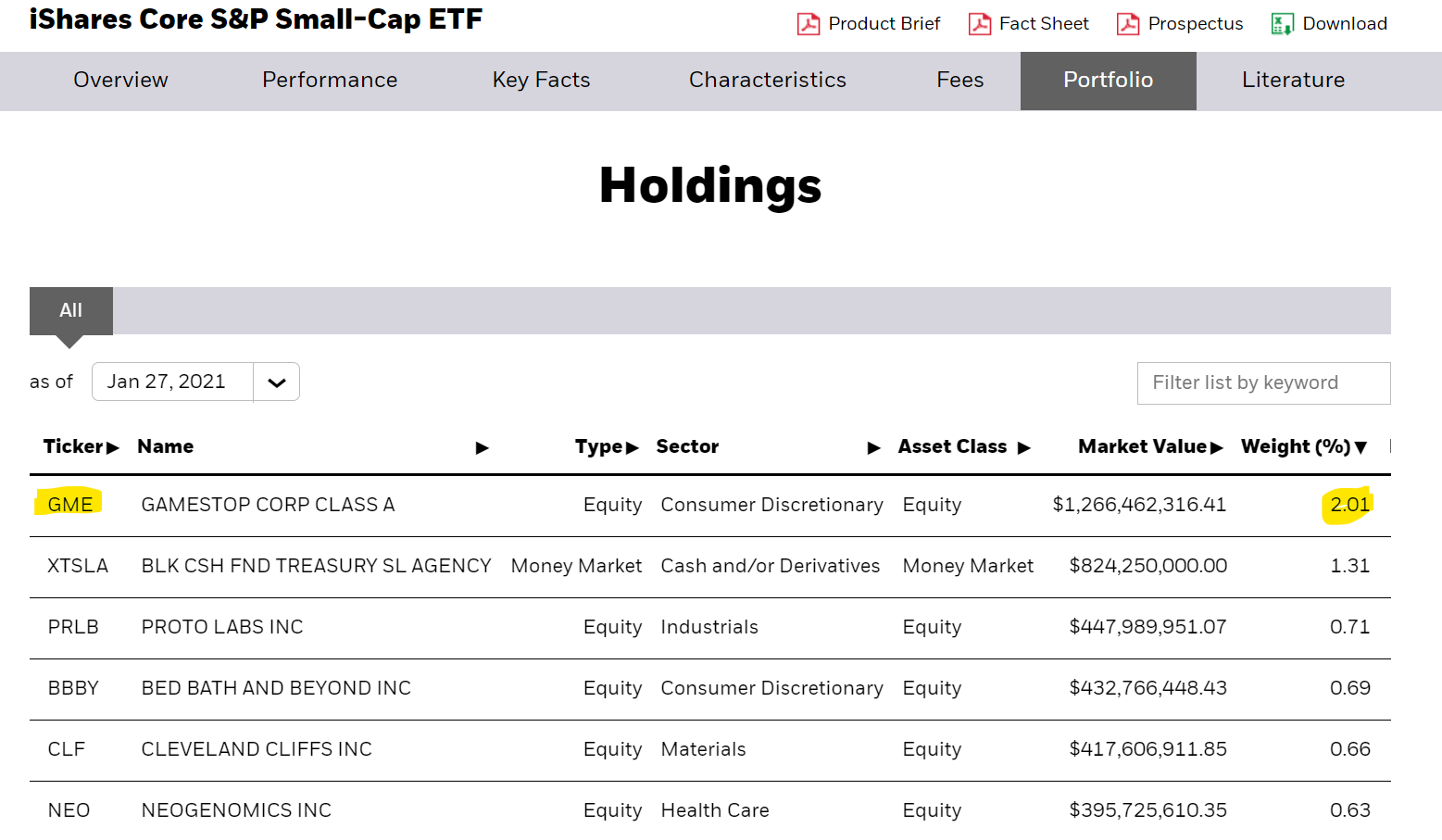Screen dimensions: 1442x840
Task: Select the All holdings tab
Action: (x=71, y=311)
